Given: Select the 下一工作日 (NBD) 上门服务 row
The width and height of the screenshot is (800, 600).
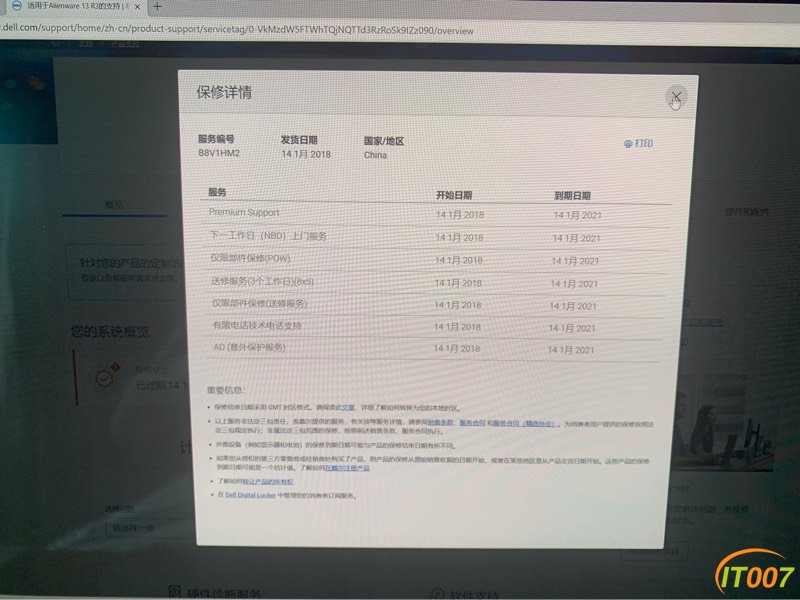Looking at the screenshot, I should pos(436,237).
